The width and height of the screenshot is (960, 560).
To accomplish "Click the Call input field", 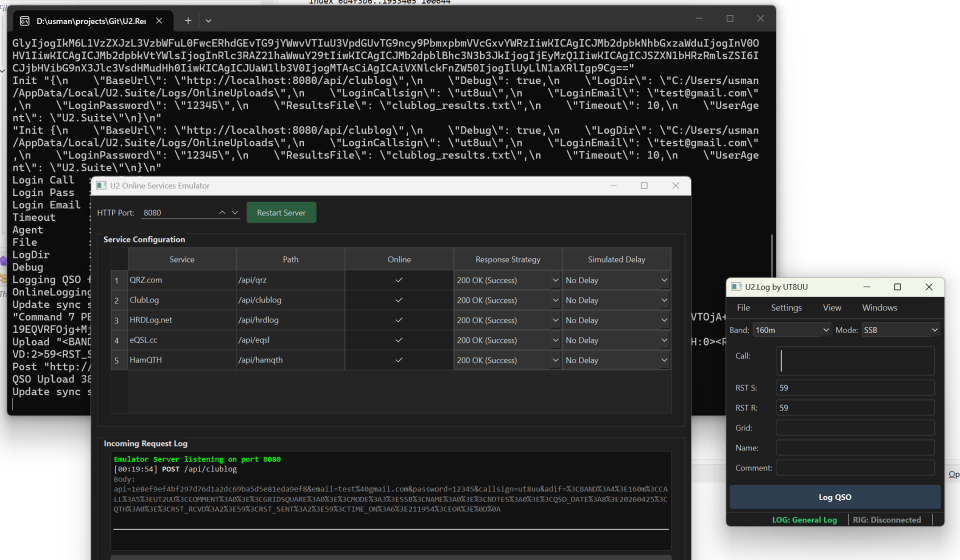I will pyautogui.click(x=855, y=360).
